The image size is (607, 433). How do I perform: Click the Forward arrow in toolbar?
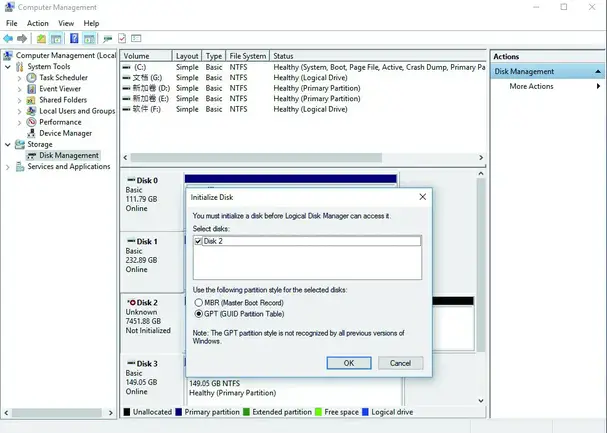22,38
